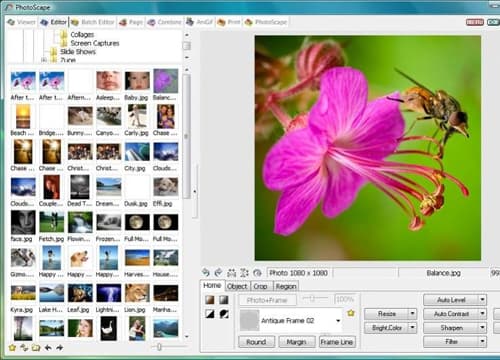The width and height of the screenshot is (500, 360).
Task: Click the Auto Level button
Action: pyautogui.click(x=451, y=300)
